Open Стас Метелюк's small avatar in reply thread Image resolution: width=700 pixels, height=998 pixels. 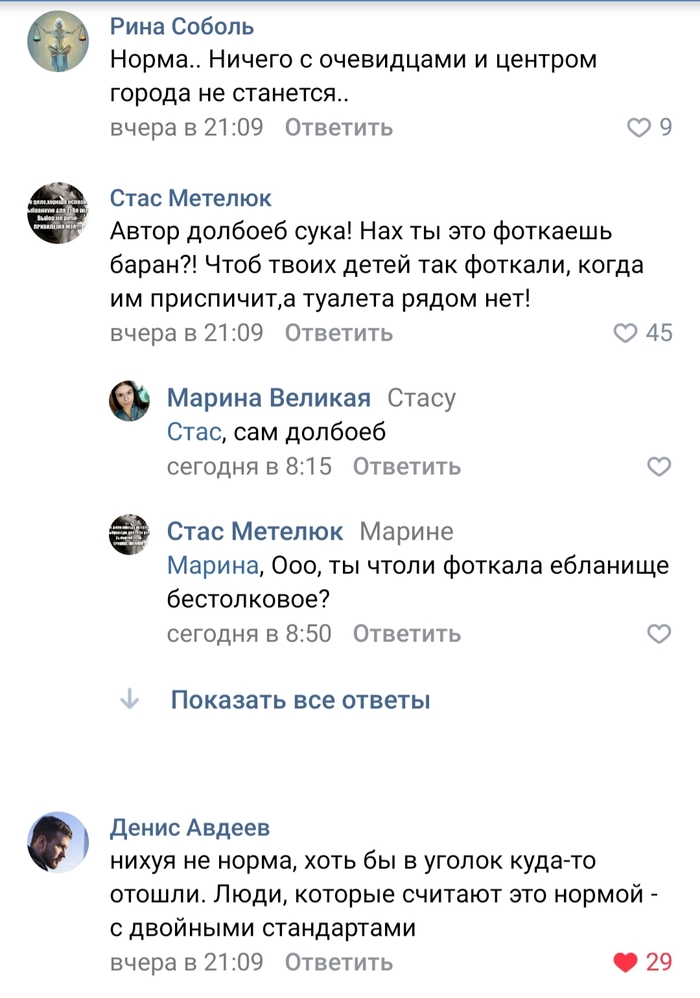click(129, 534)
